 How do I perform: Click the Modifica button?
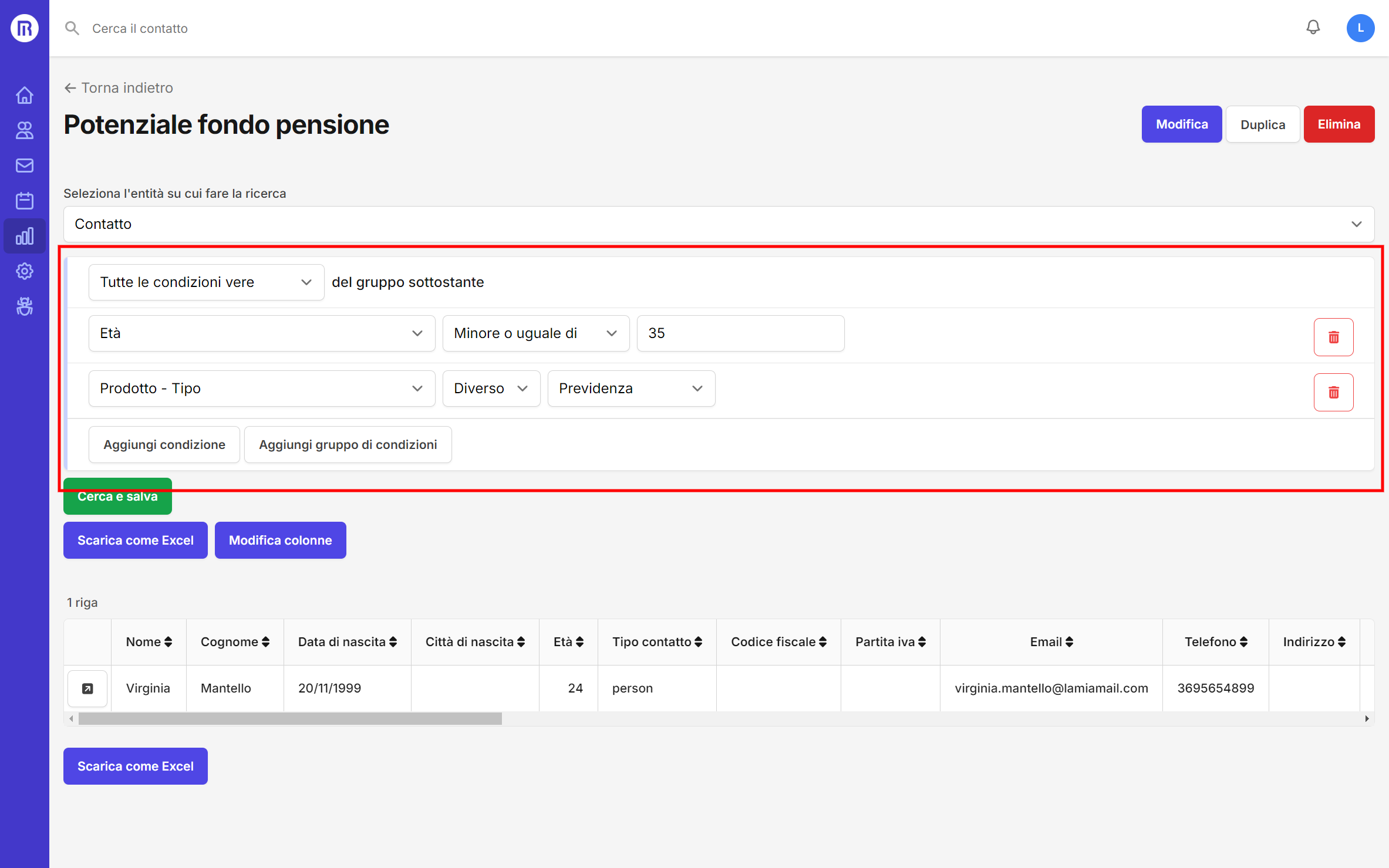click(x=1181, y=124)
